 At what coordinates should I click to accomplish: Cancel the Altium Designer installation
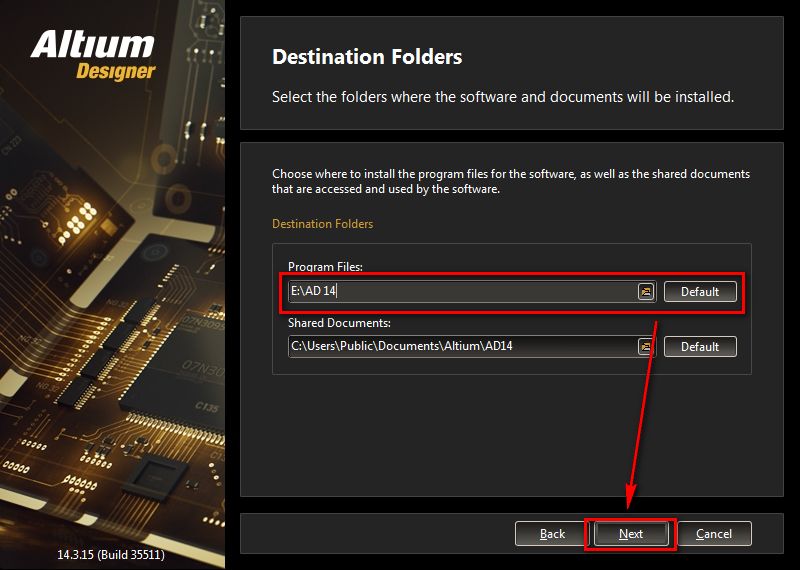coord(714,534)
